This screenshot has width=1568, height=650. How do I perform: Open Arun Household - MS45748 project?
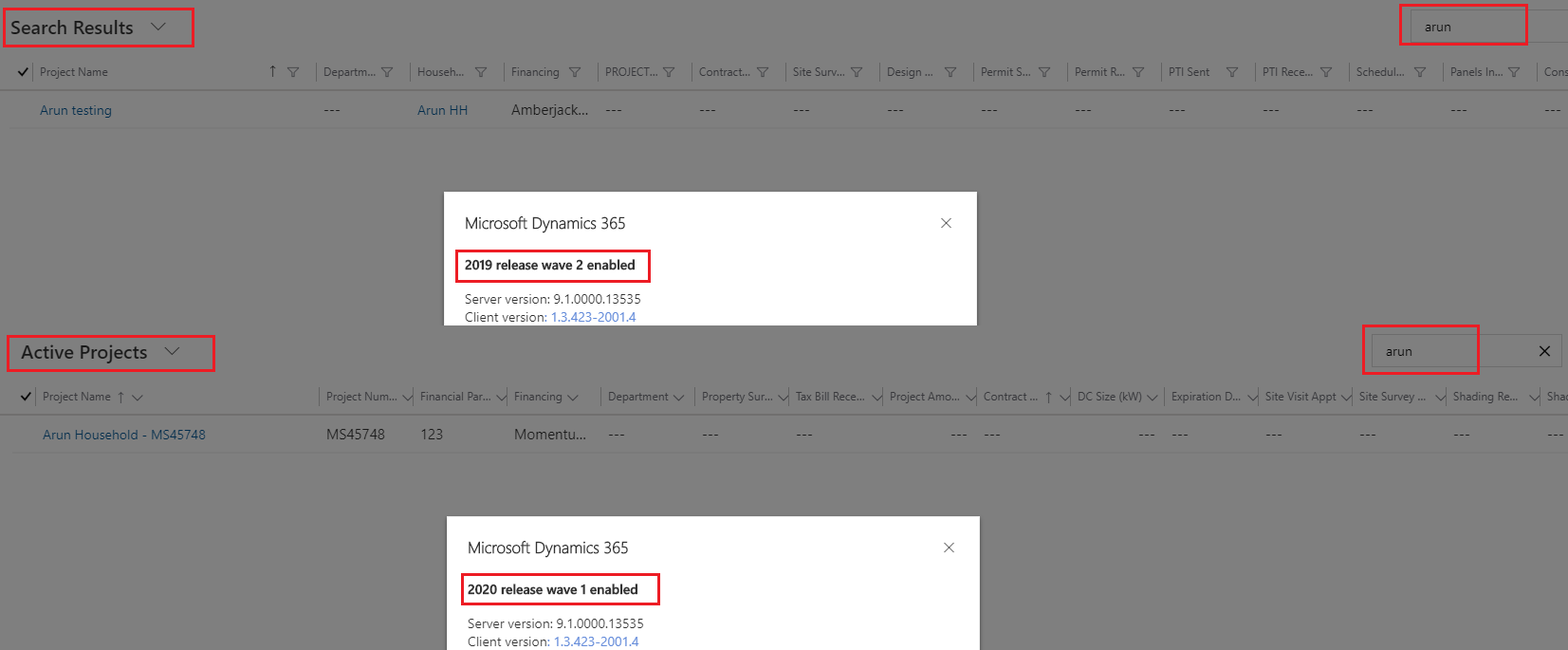tap(124, 435)
